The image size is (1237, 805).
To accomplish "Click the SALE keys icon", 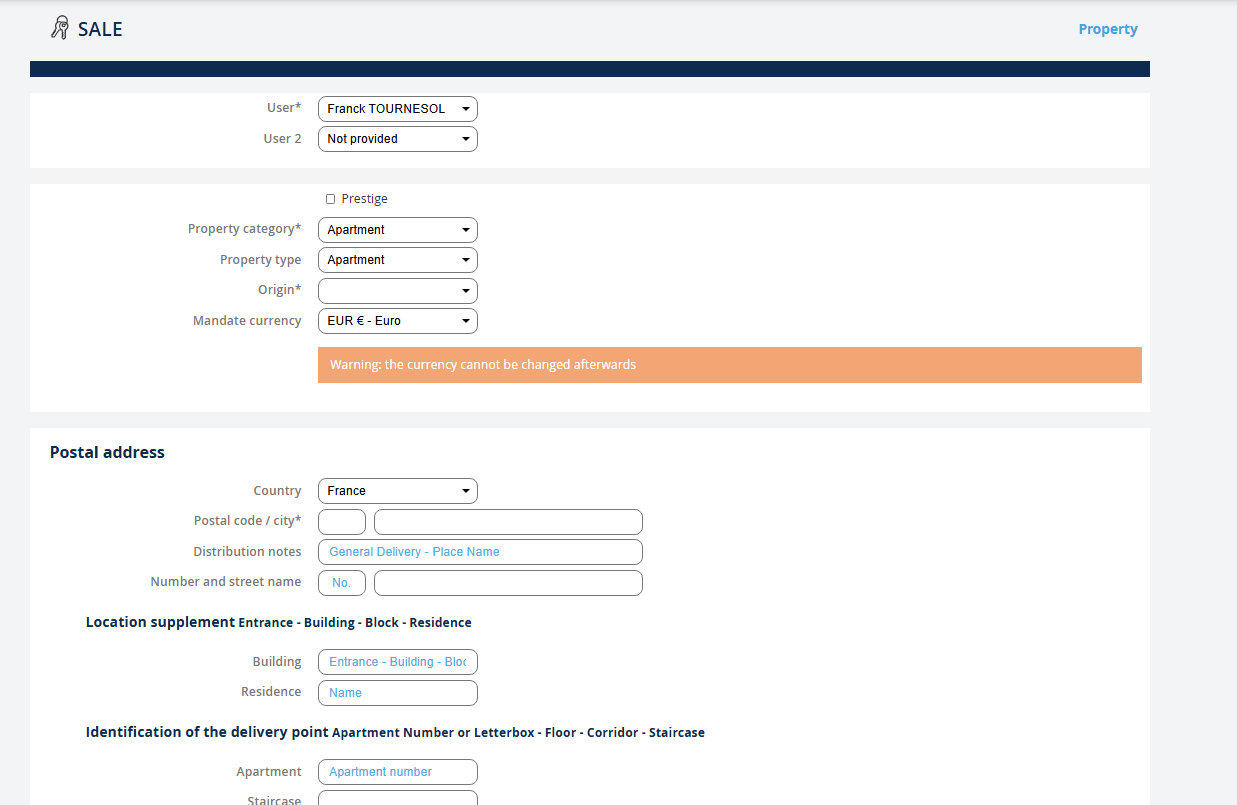I will tap(60, 28).
